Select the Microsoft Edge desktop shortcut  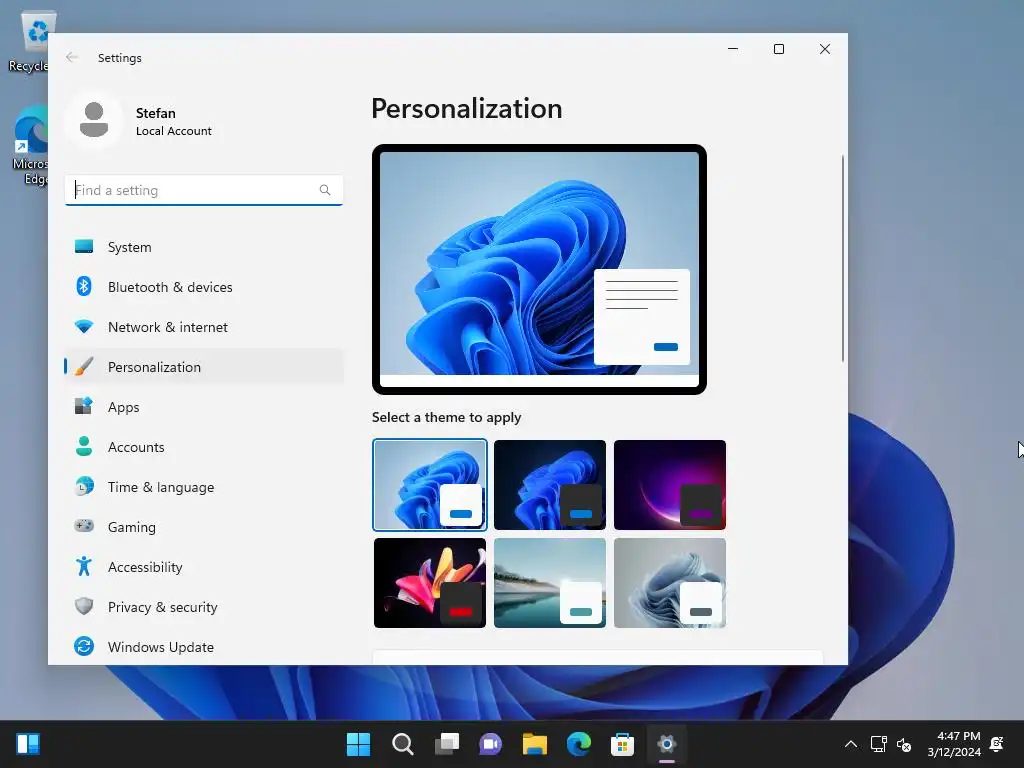pyautogui.click(x=30, y=146)
